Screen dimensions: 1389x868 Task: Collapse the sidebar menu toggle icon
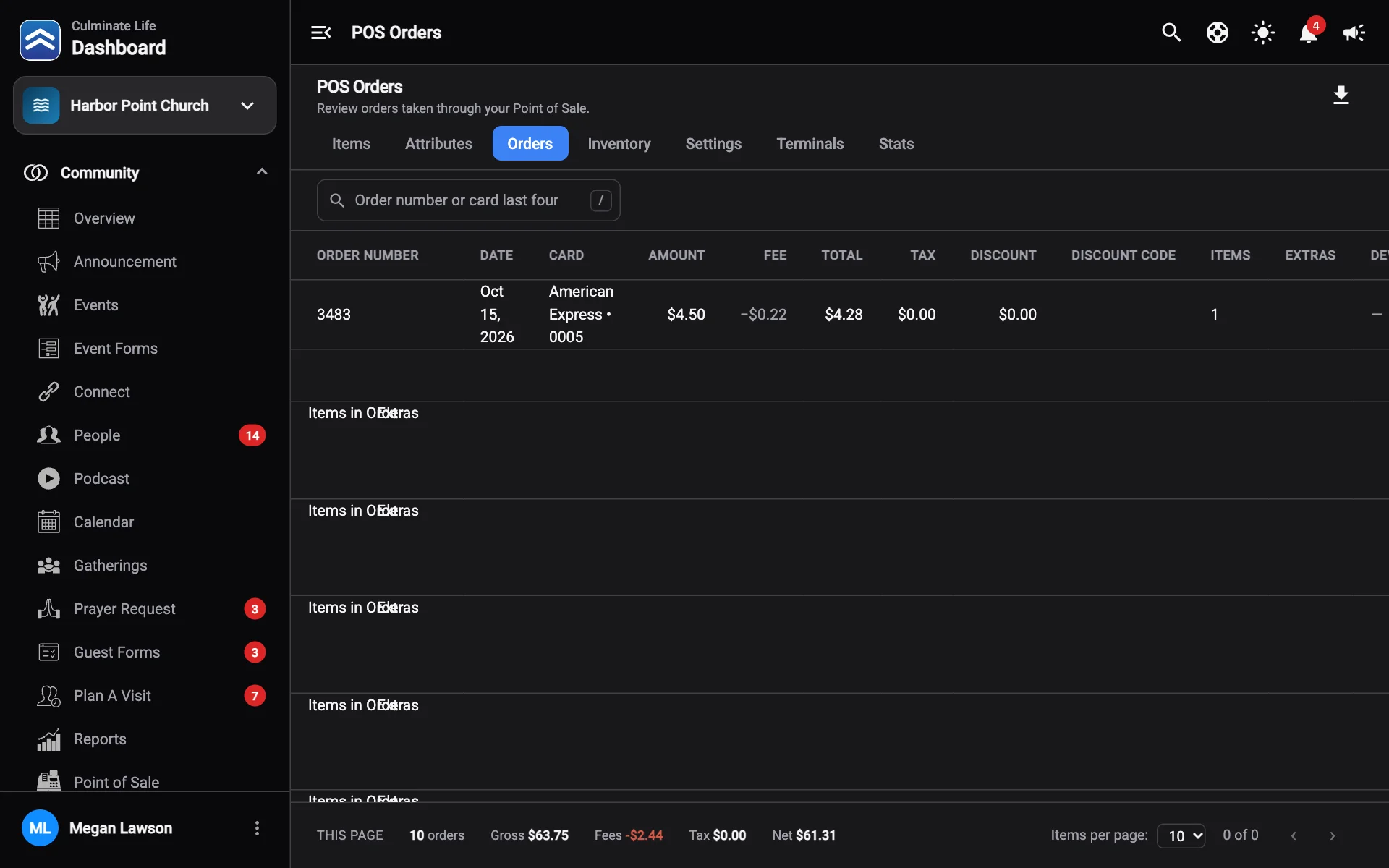pos(320,33)
